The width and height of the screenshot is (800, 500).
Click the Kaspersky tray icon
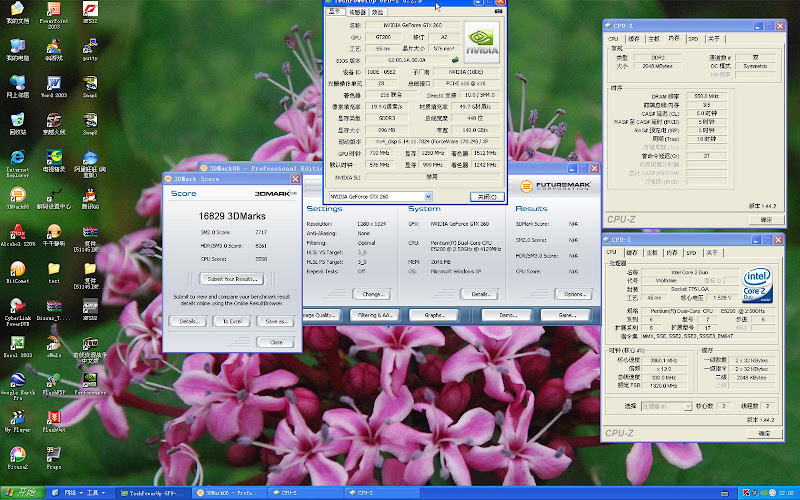746,493
